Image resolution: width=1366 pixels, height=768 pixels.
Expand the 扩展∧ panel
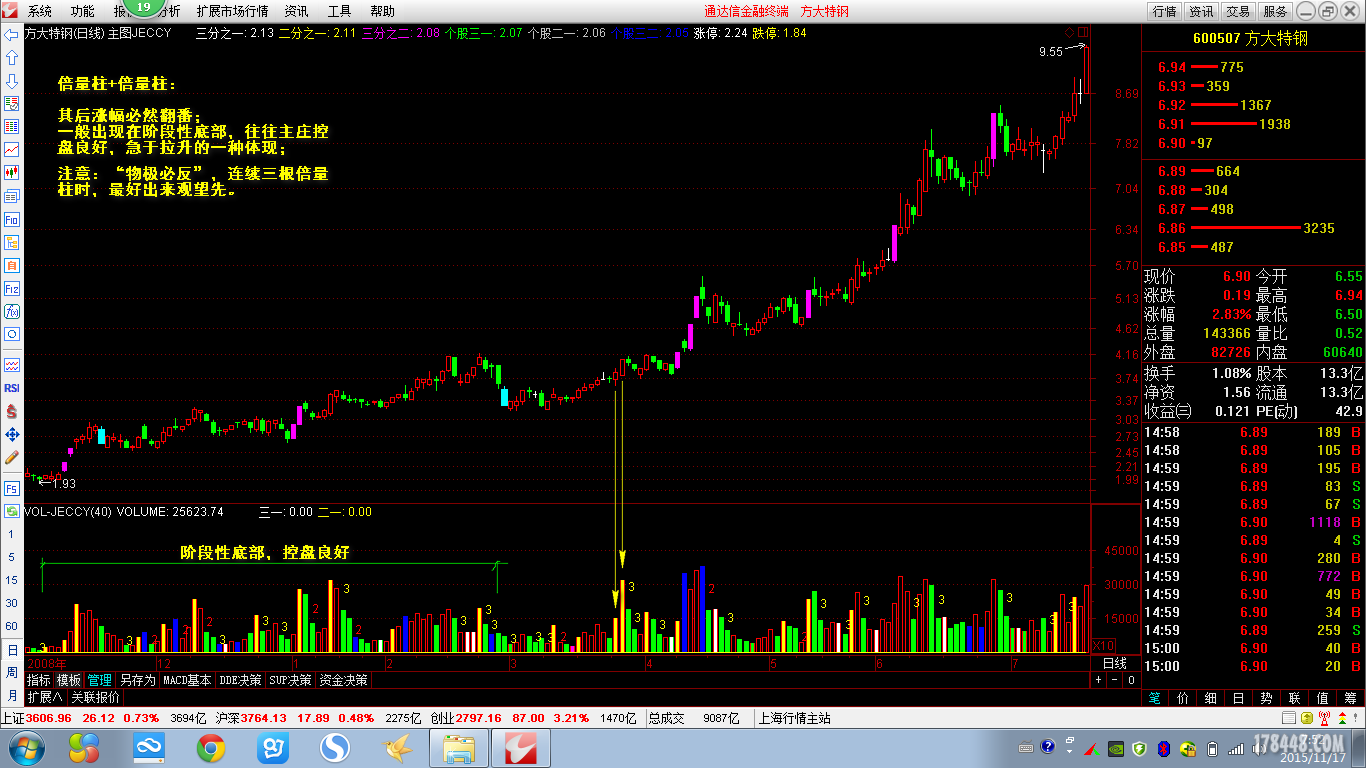(45, 697)
